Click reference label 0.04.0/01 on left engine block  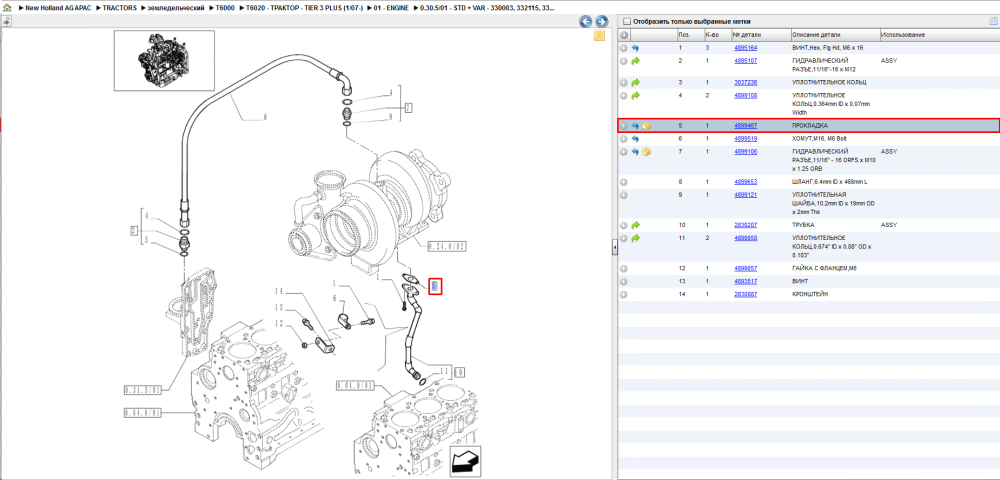tap(145, 413)
